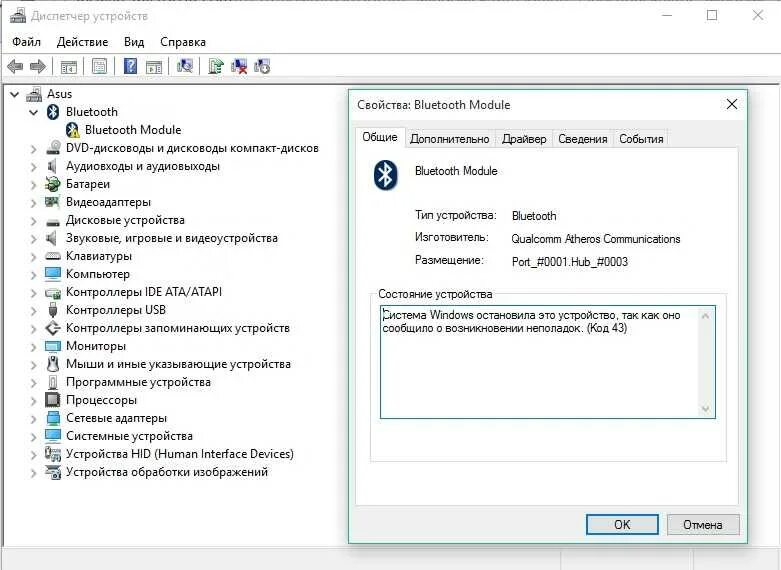Click the Properties toolbar icon
The height and width of the screenshot is (570, 781).
click(100, 66)
